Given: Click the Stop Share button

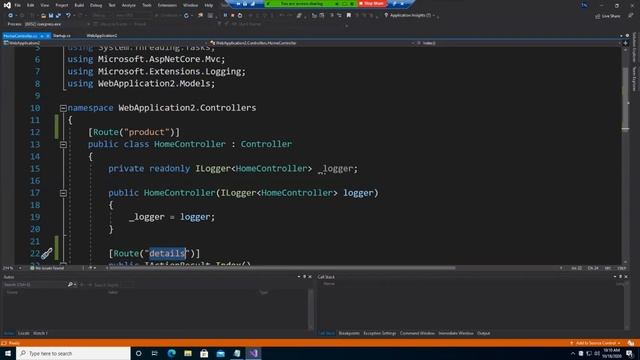Looking at the screenshot, I should click(x=371, y=3).
